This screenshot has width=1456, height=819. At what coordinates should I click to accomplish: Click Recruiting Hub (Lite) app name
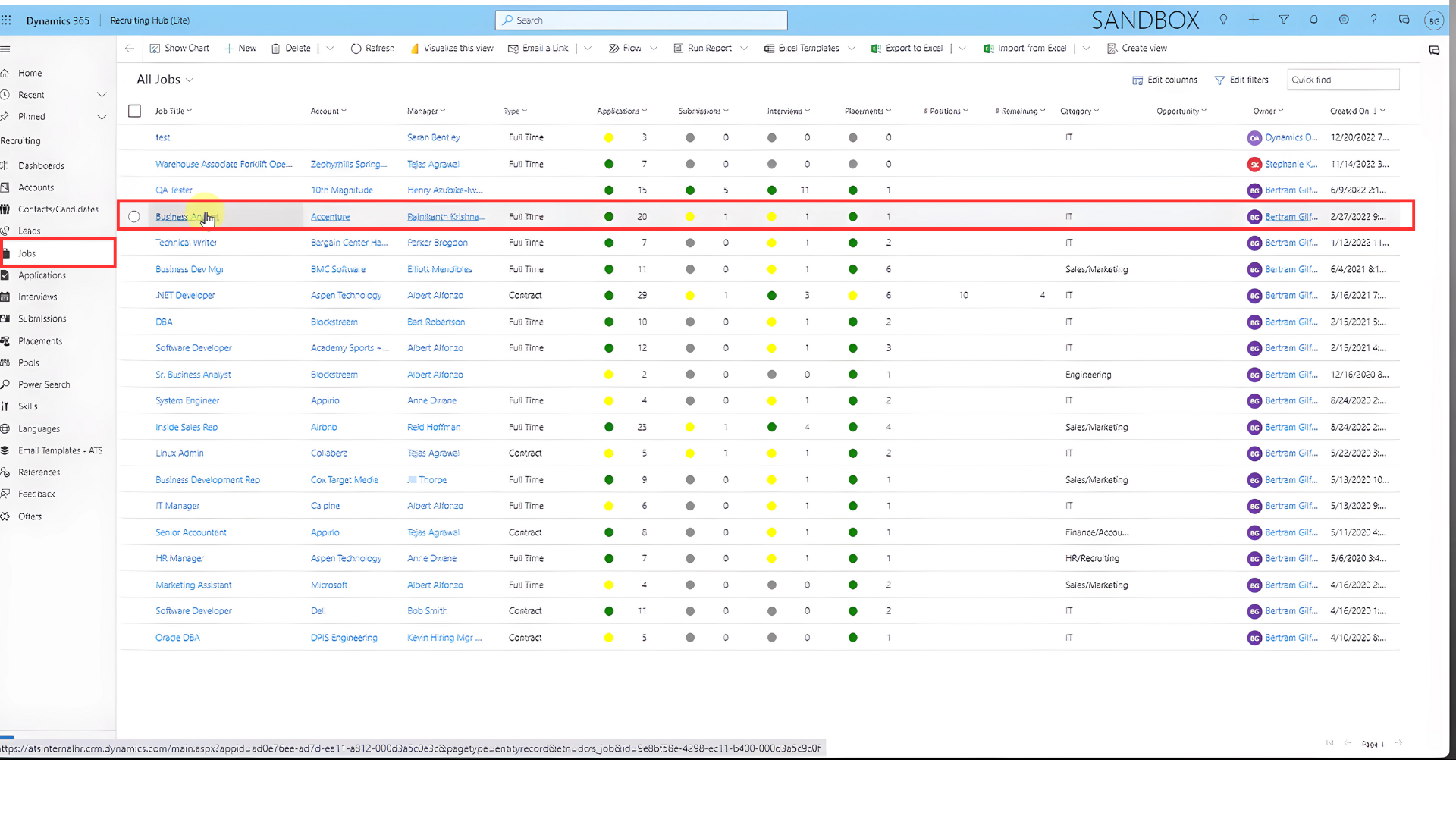(150, 20)
